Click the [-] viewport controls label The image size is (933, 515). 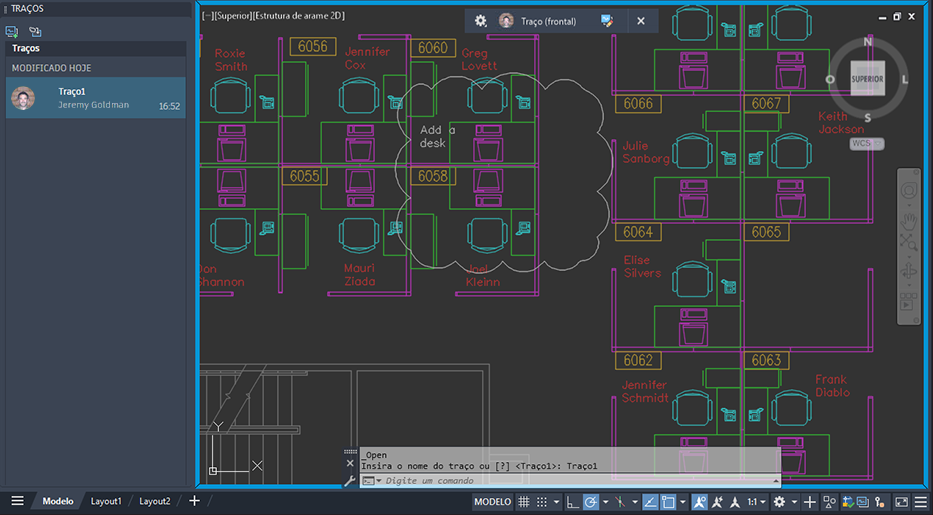(x=208, y=15)
